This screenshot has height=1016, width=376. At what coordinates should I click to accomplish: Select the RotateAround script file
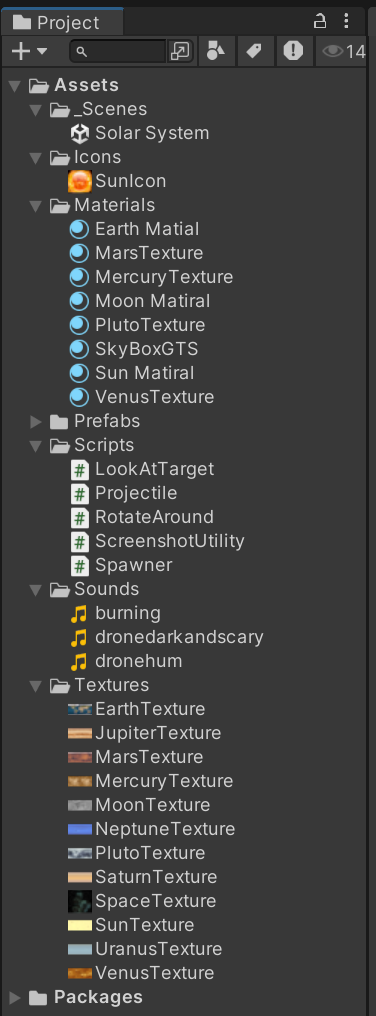pyautogui.click(x=142, y=517)
